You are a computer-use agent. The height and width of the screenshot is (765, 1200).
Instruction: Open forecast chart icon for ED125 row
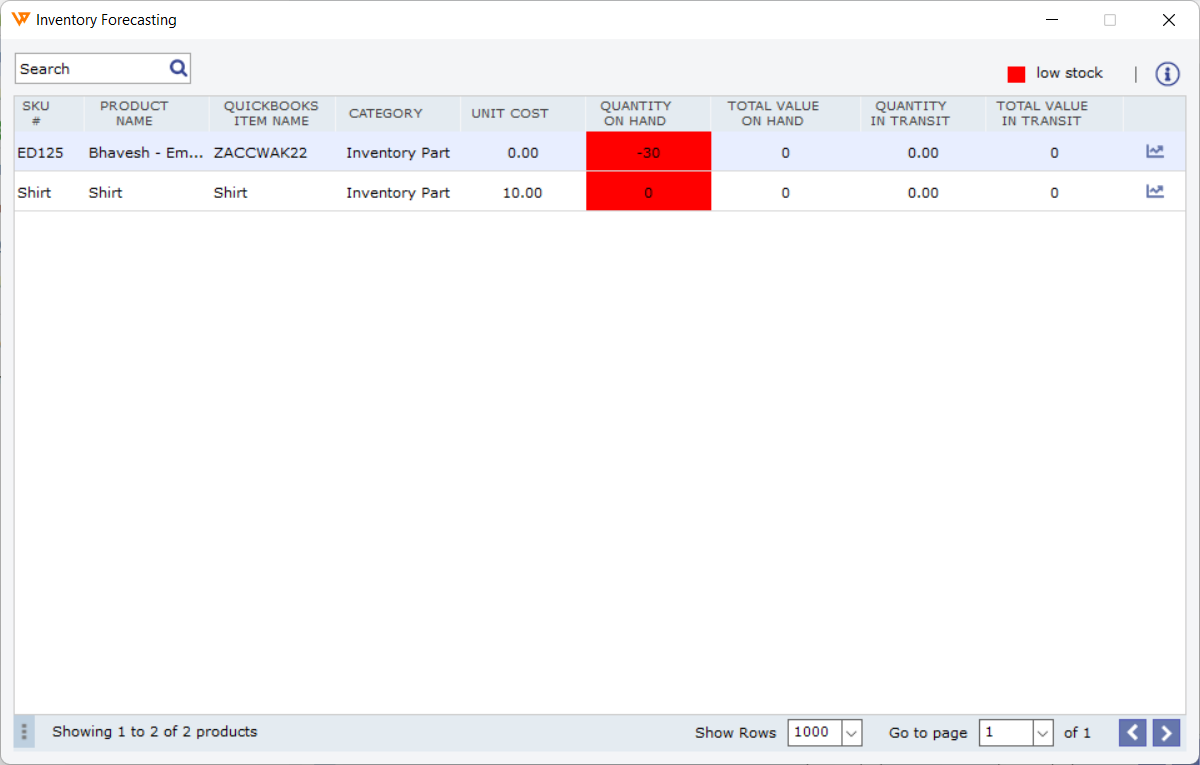pyautogui.click(x=1155, y=152)
